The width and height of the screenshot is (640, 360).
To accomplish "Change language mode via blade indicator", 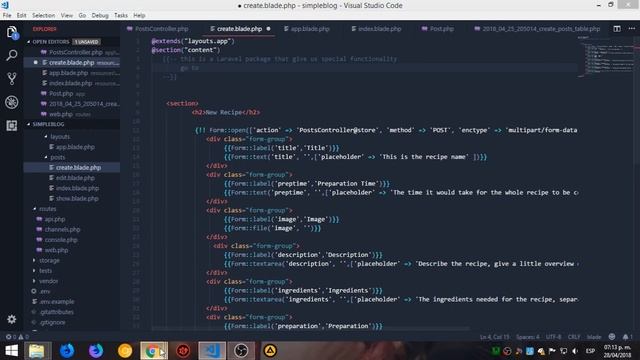I will pyautogui.click(x=594, y=337).
